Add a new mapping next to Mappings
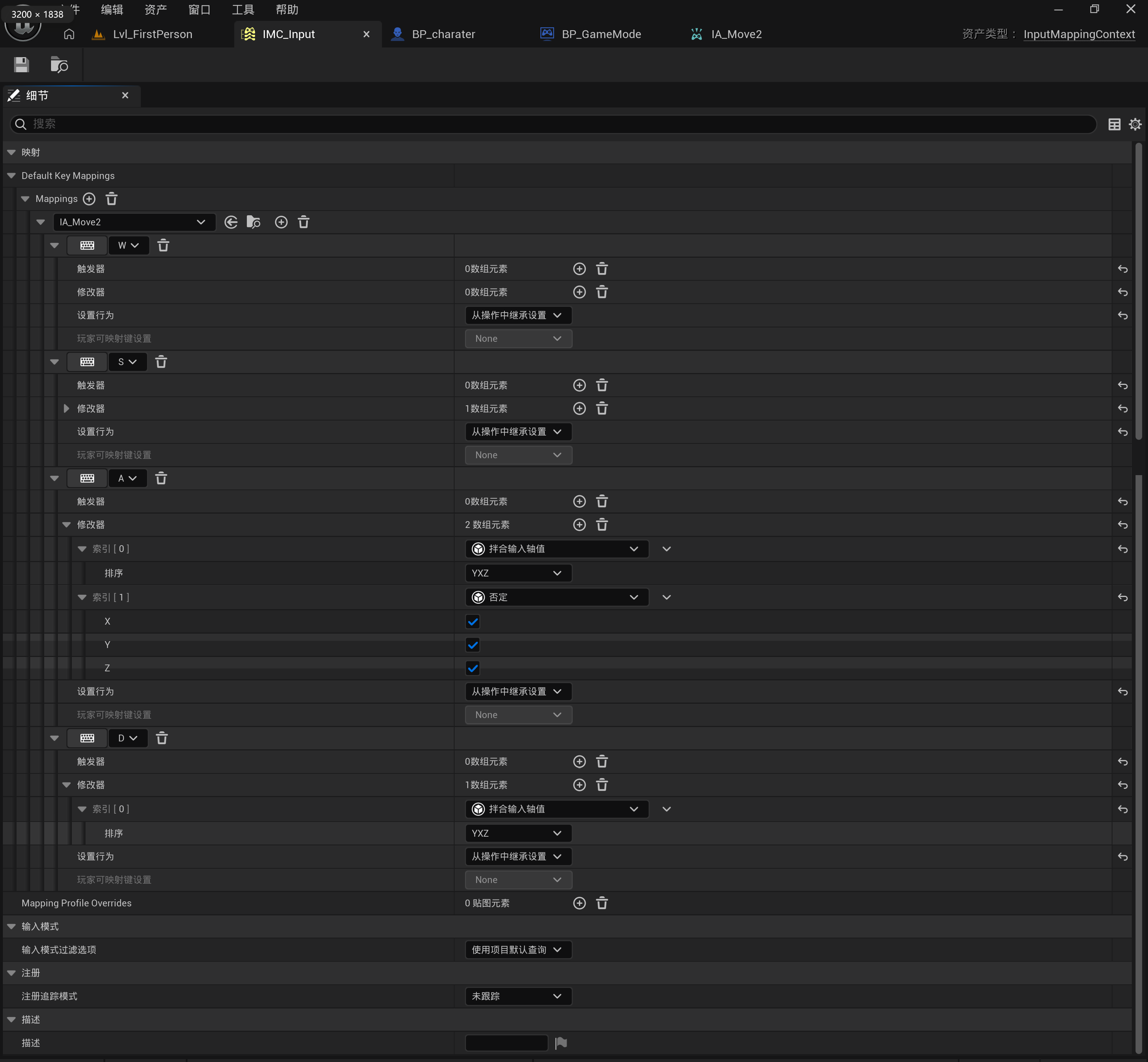 pos(89,199)
